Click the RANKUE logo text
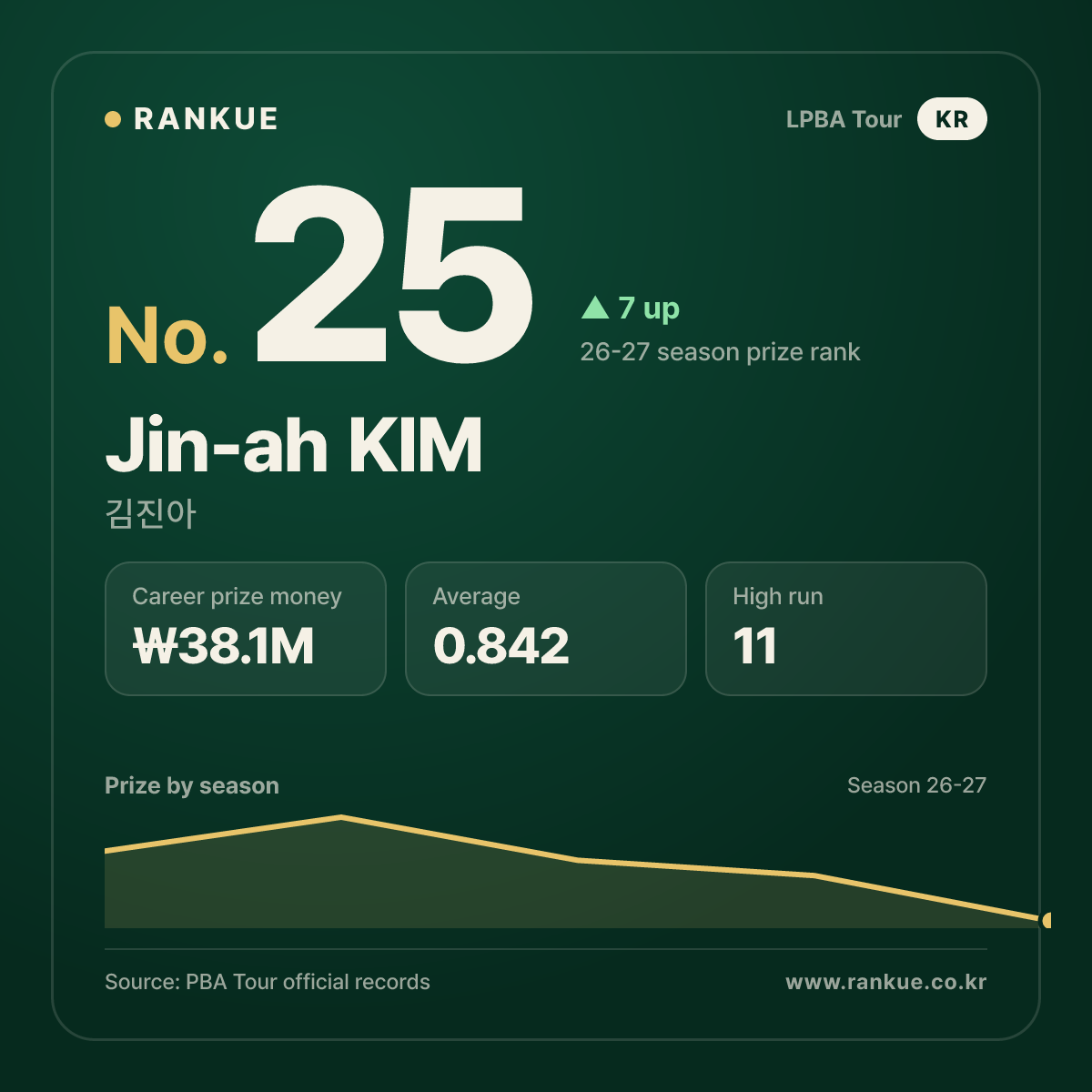1092x1092 pixels. (206, 119)
